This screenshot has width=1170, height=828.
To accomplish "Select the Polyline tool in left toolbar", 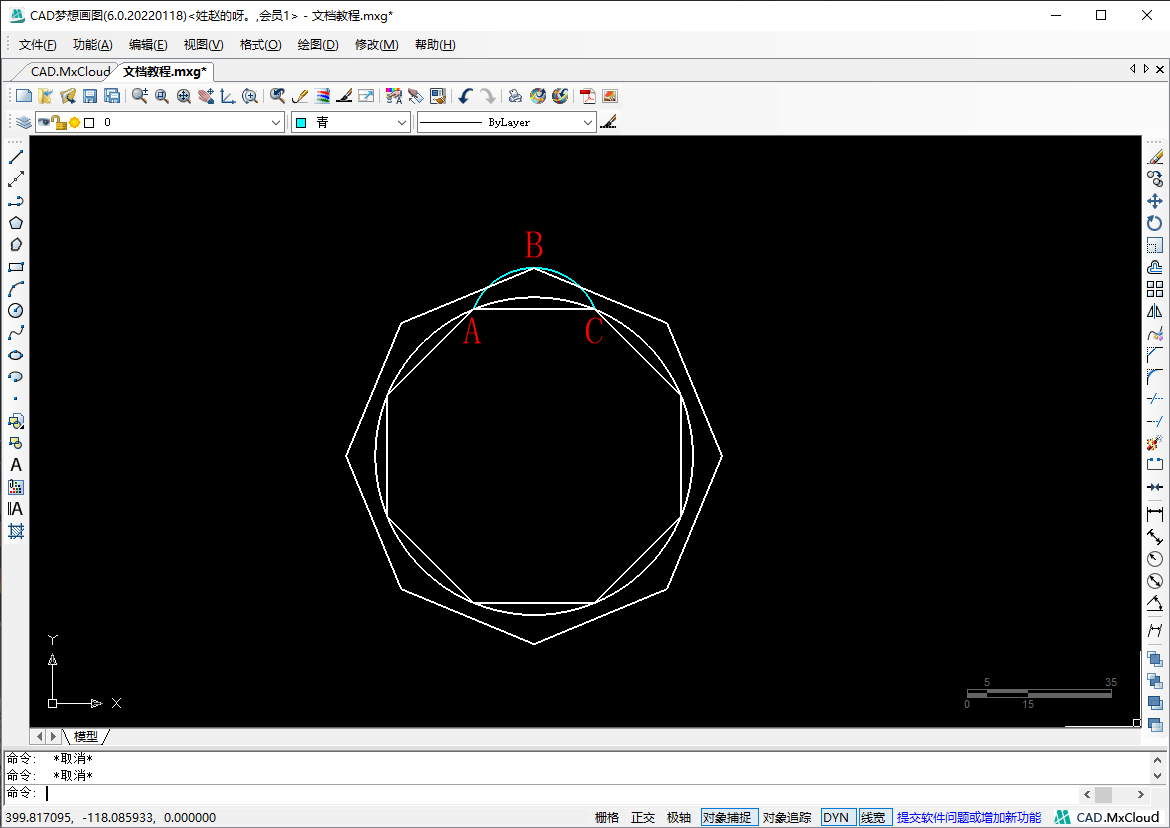I will pos(16,201).
